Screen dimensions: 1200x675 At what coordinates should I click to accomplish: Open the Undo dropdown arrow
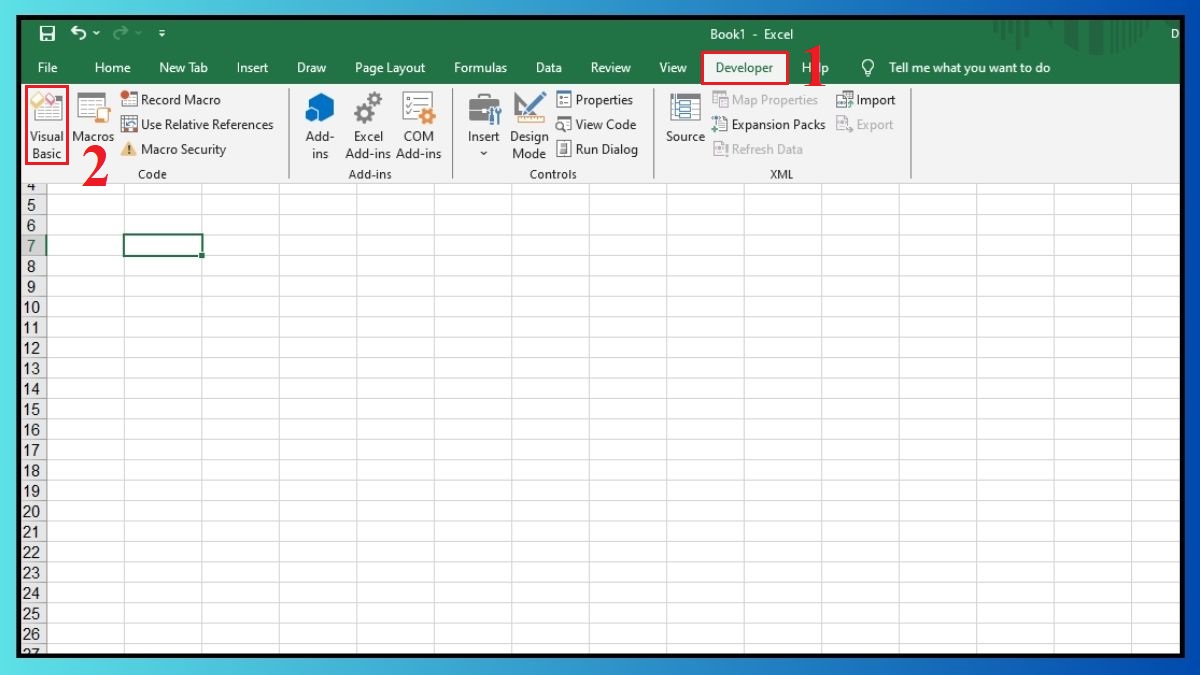[97, 32]
